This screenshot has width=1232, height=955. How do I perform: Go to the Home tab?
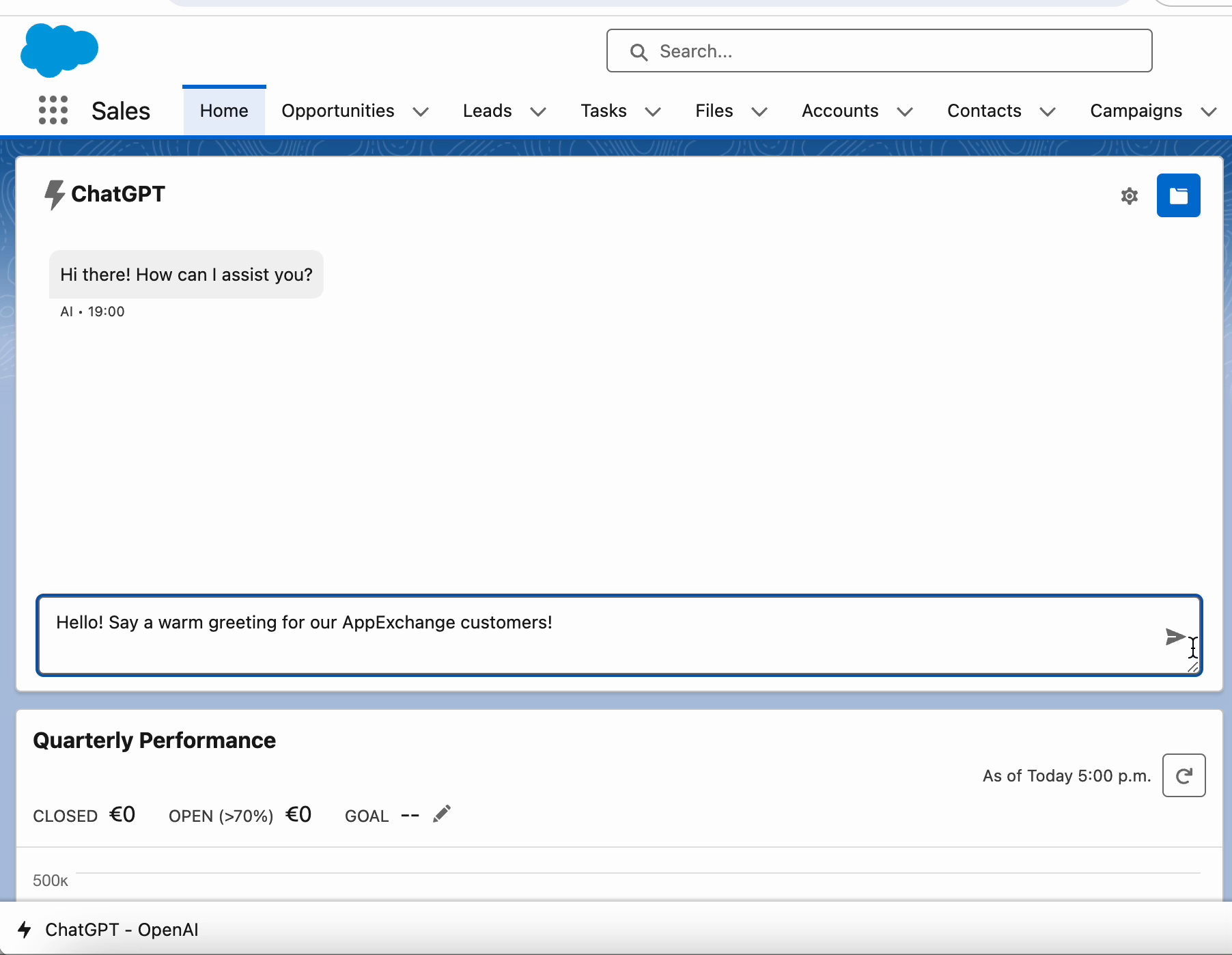tap(224, 111)
